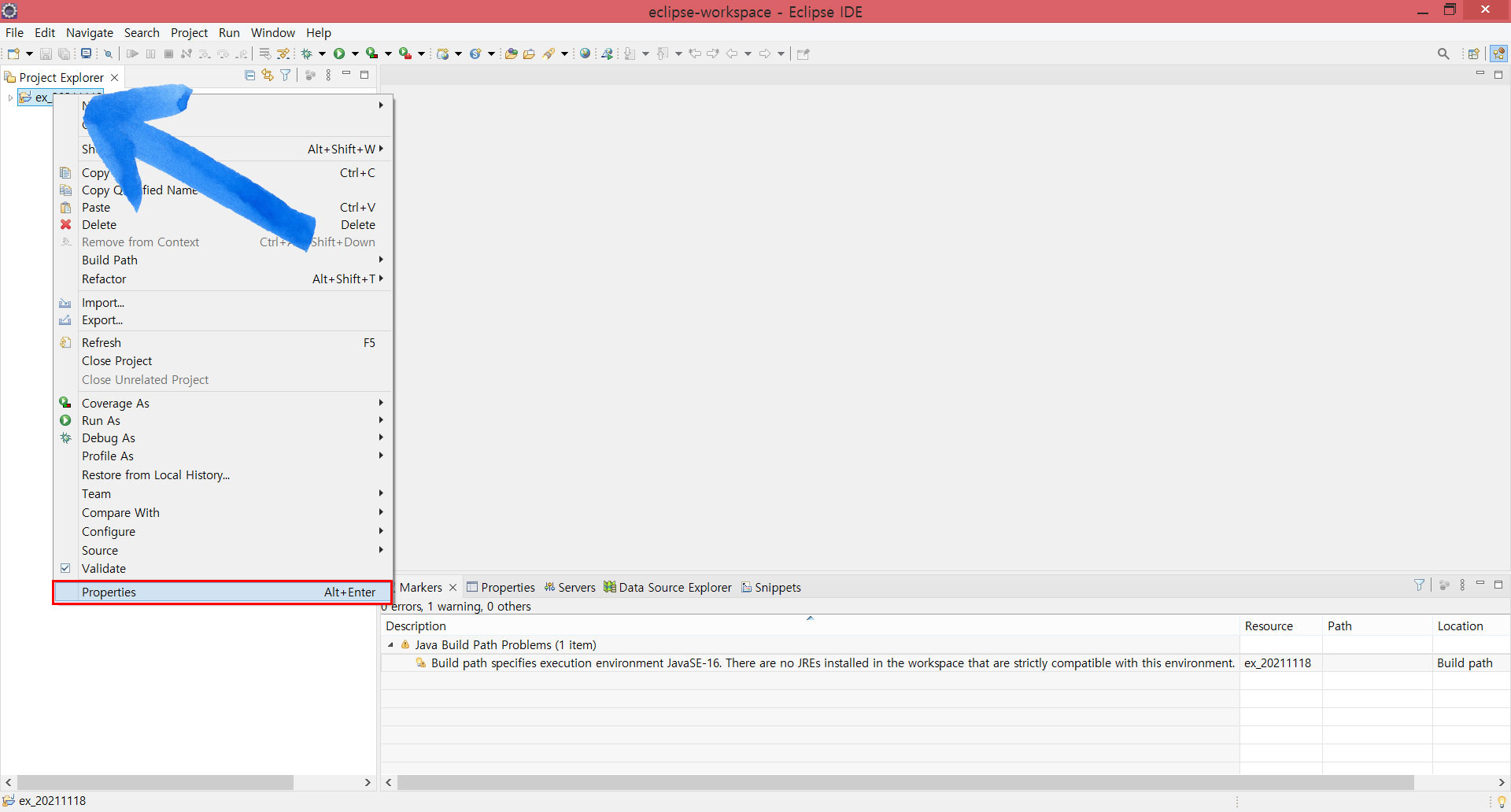Image resolution: width=1511 pixels, height=812 pixels.
Task: Click the New file toolbar icon
Action: pyautogui.click(x=13, y=54)
